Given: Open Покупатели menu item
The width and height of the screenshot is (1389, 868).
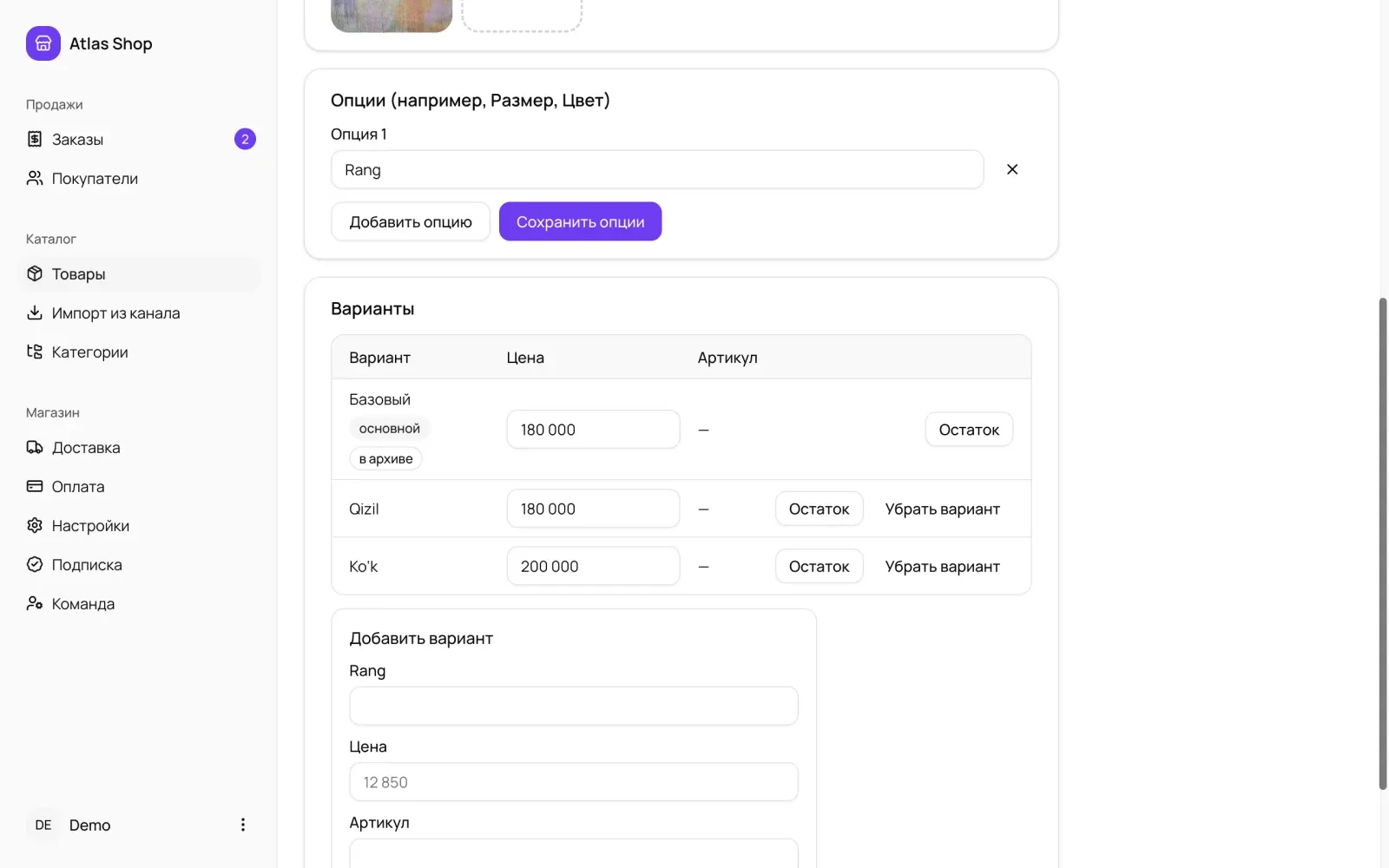Looking at the screenshot, I should pyautogui.click(x=139, y=178).
